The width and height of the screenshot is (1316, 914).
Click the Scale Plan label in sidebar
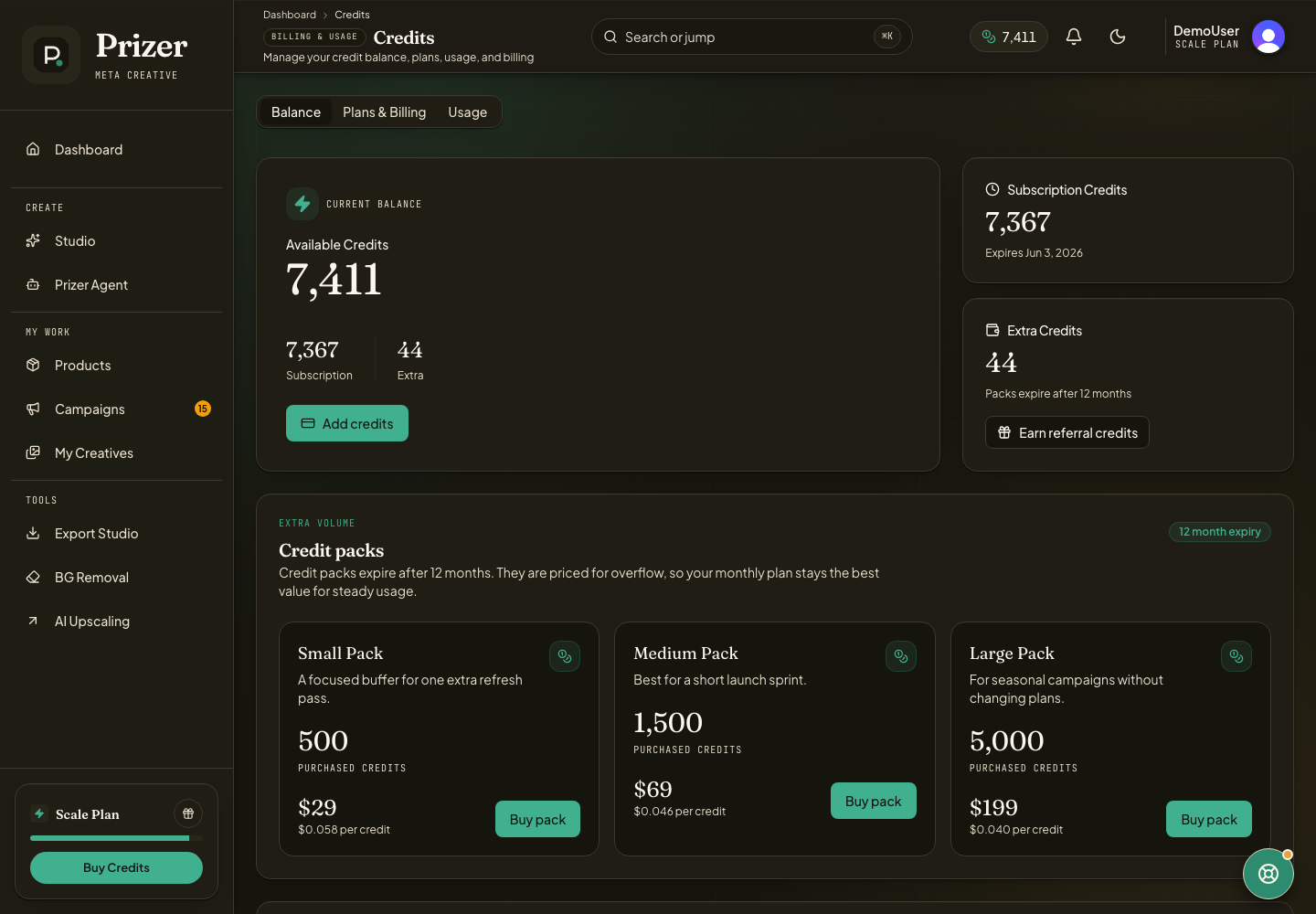point(87,814)
